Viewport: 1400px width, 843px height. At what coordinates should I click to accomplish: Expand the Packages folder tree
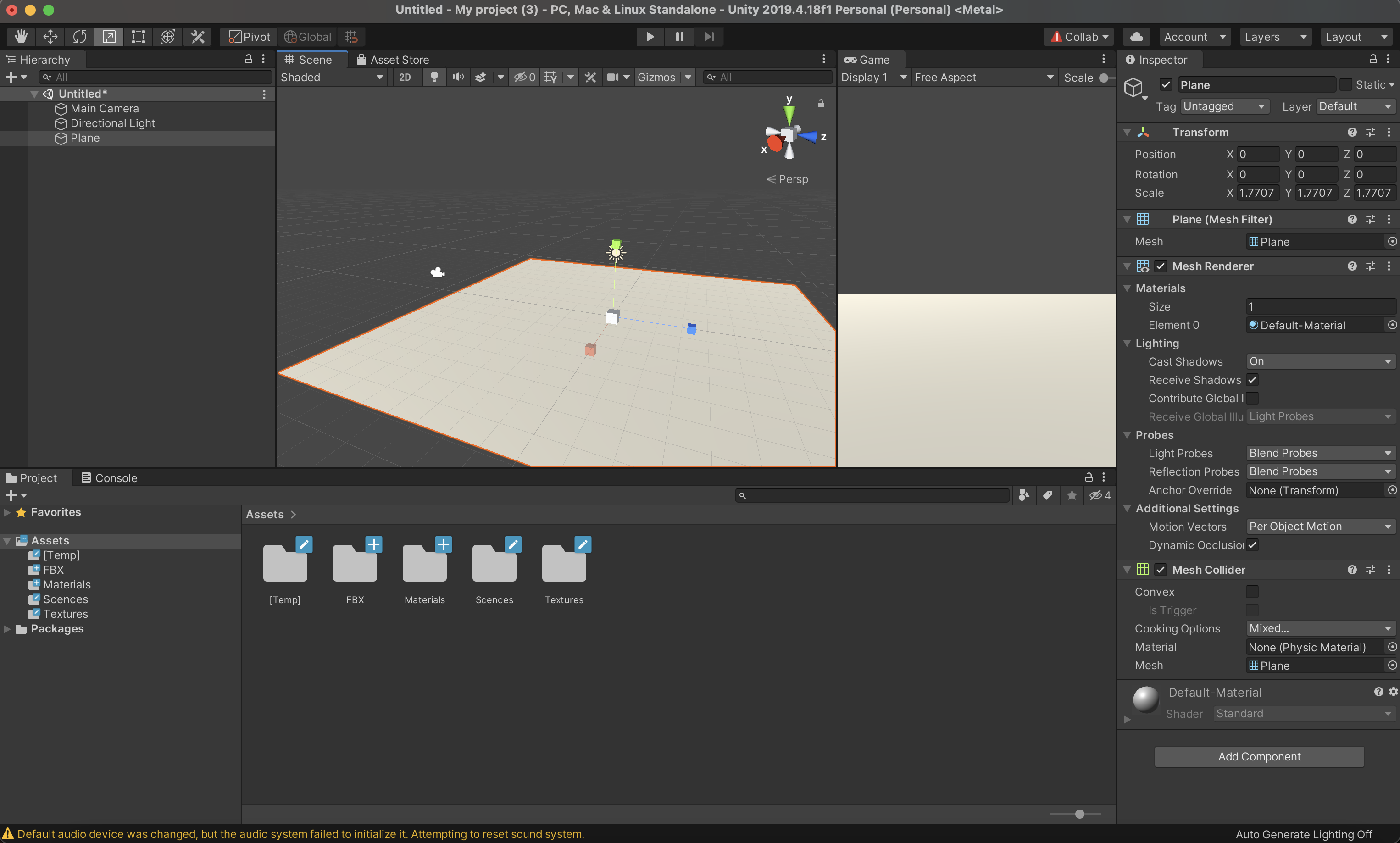pos(7,629)
